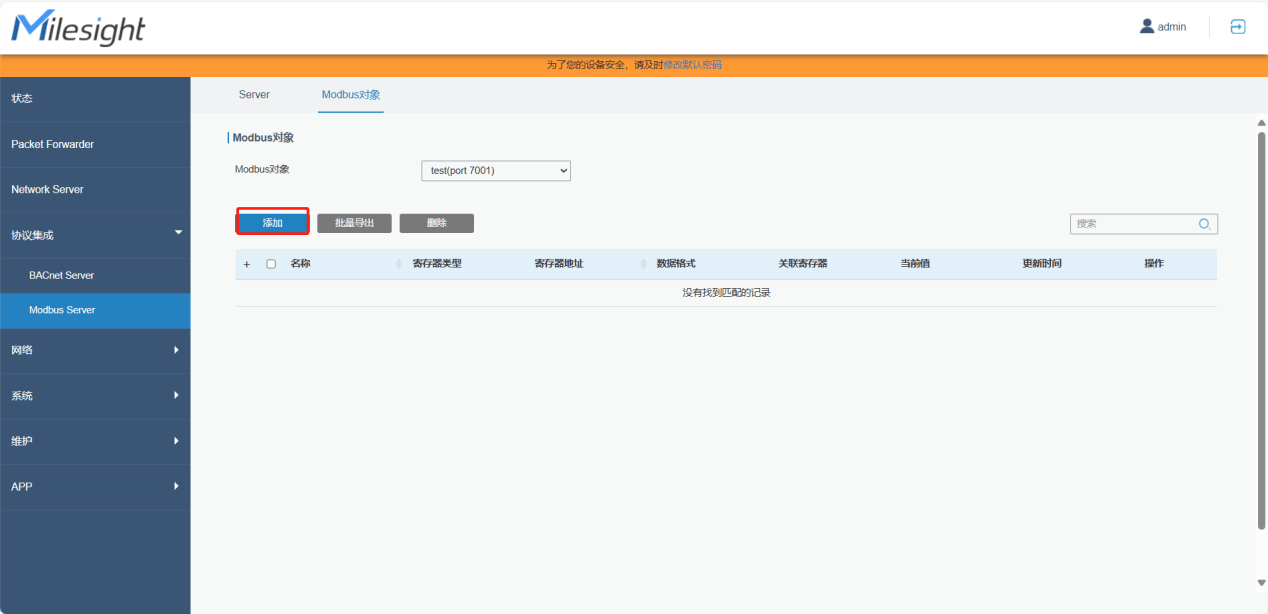Click the vertical scrollbar on the right

coord(1260,330)
